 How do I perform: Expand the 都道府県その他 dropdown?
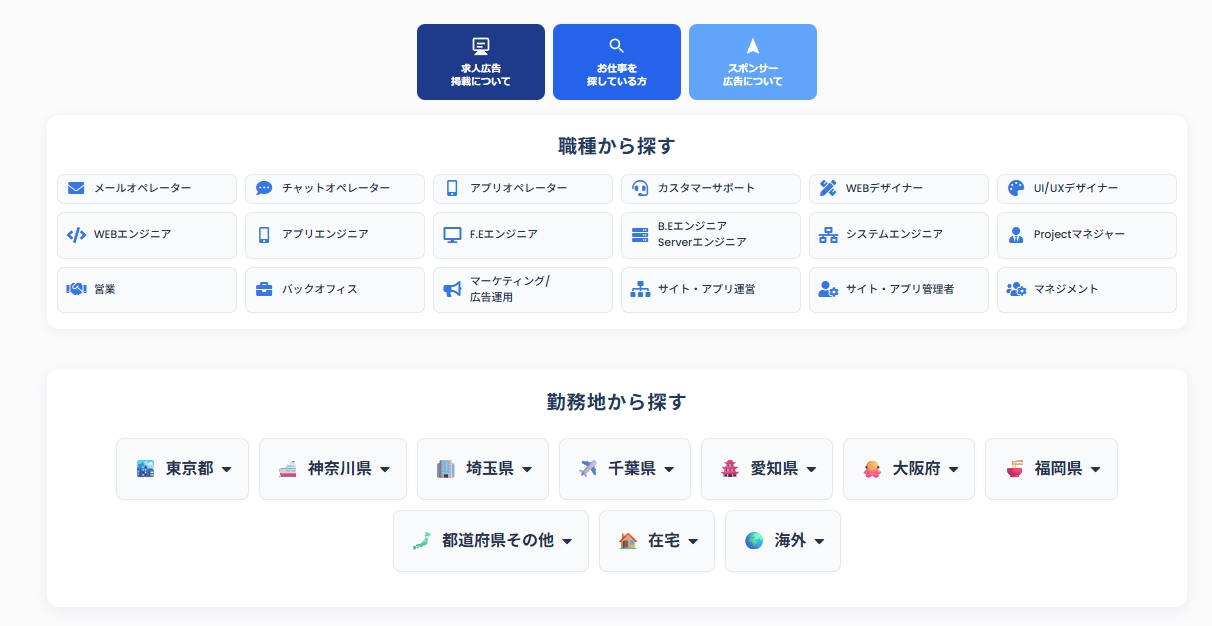(x=490, y=540)
